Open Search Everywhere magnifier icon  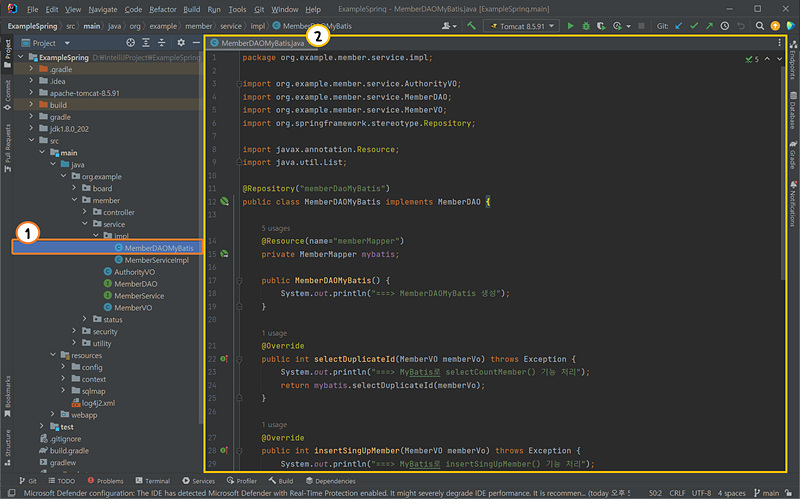coord(760,26)
